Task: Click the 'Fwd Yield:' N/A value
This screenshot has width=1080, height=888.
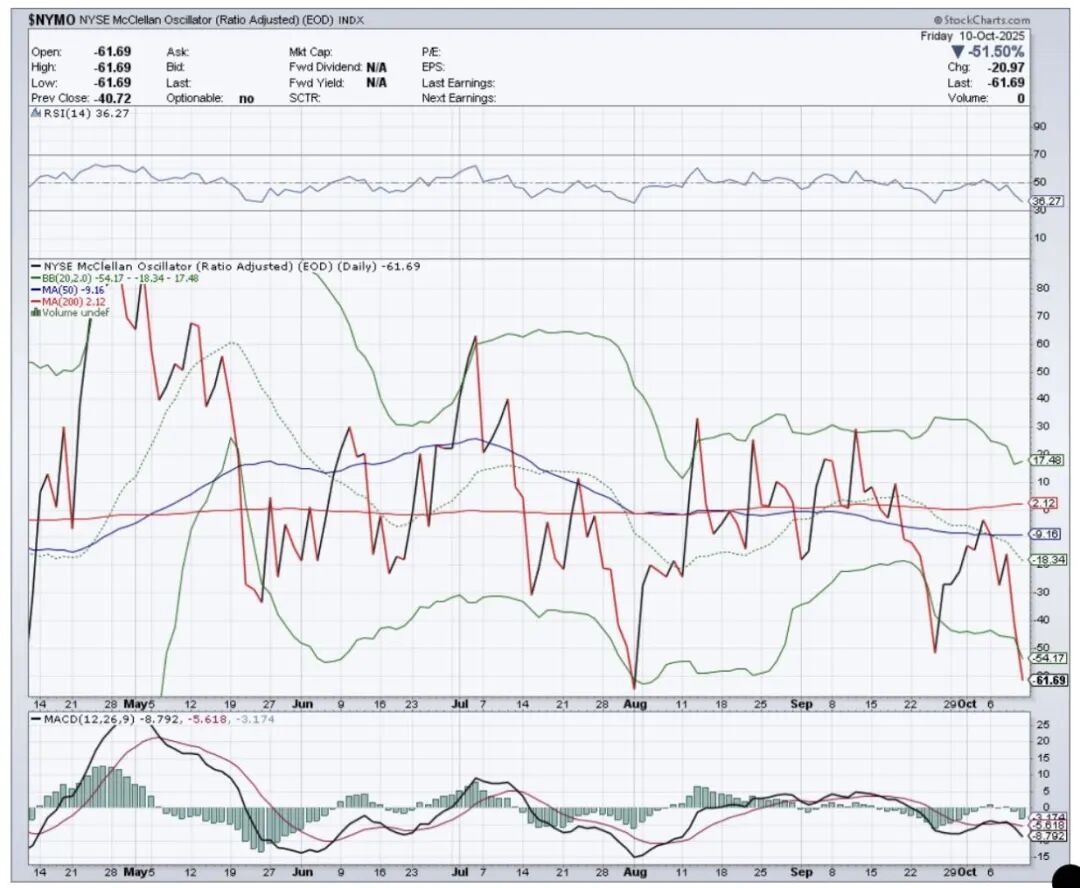Action: click(x=377, y=83)
